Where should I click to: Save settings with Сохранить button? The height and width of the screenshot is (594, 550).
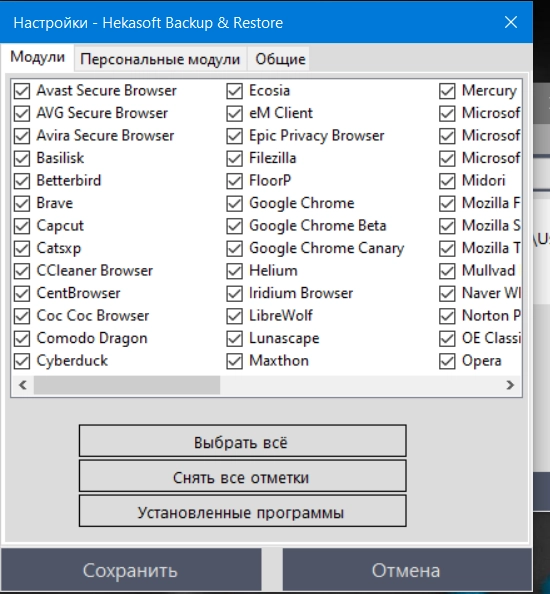click(131, 570)
